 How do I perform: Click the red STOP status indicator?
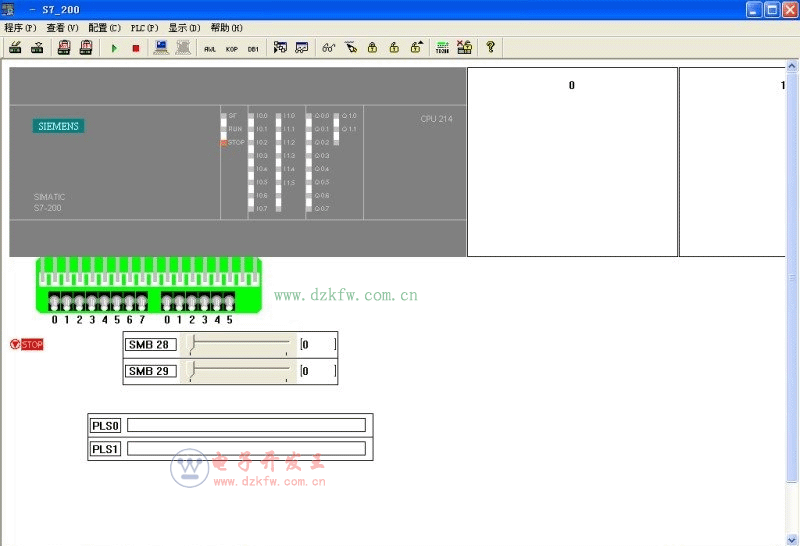pos(27,345)
